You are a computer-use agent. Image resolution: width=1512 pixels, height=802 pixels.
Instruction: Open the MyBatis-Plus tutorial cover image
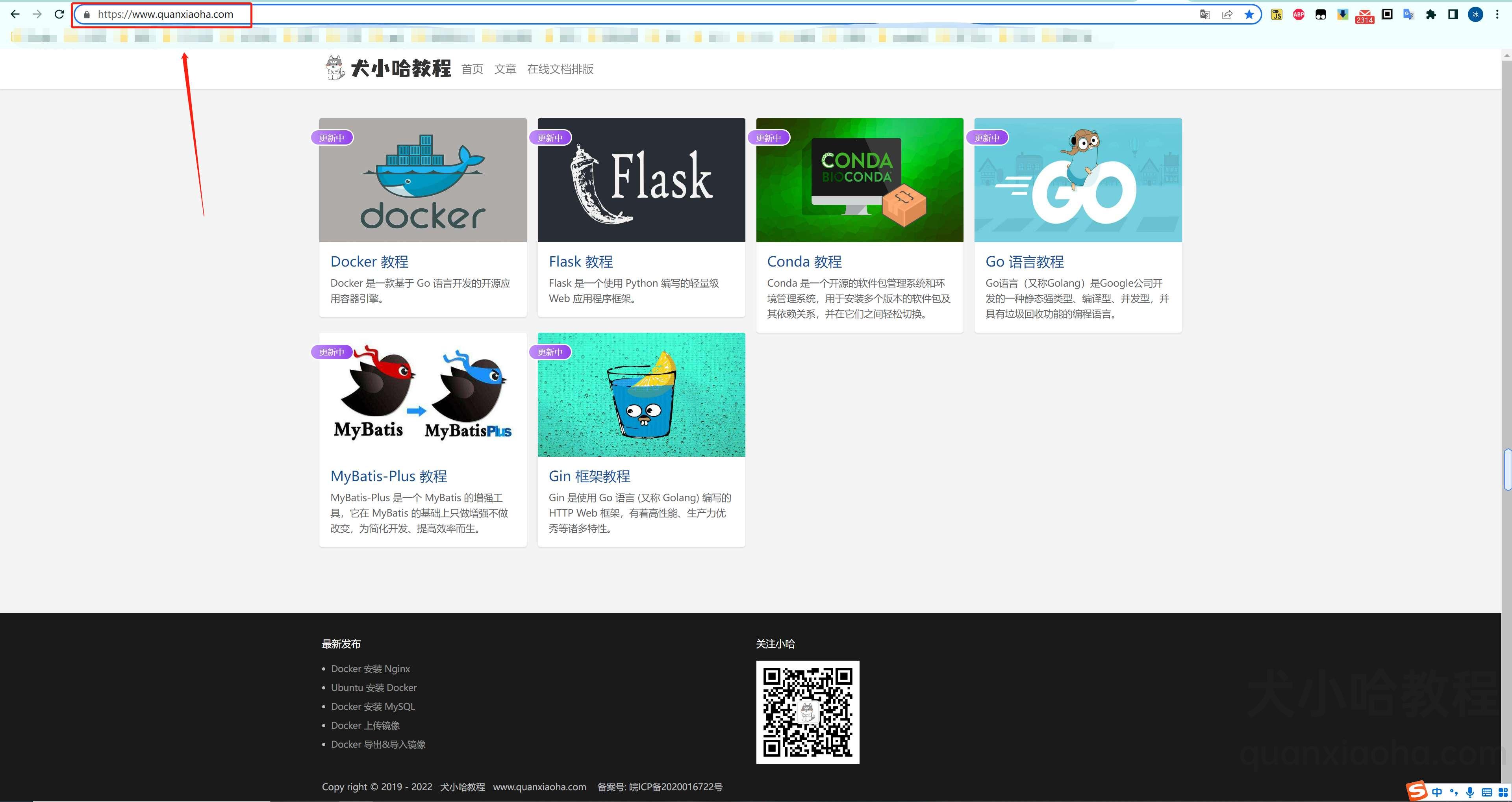click(423, 395)
